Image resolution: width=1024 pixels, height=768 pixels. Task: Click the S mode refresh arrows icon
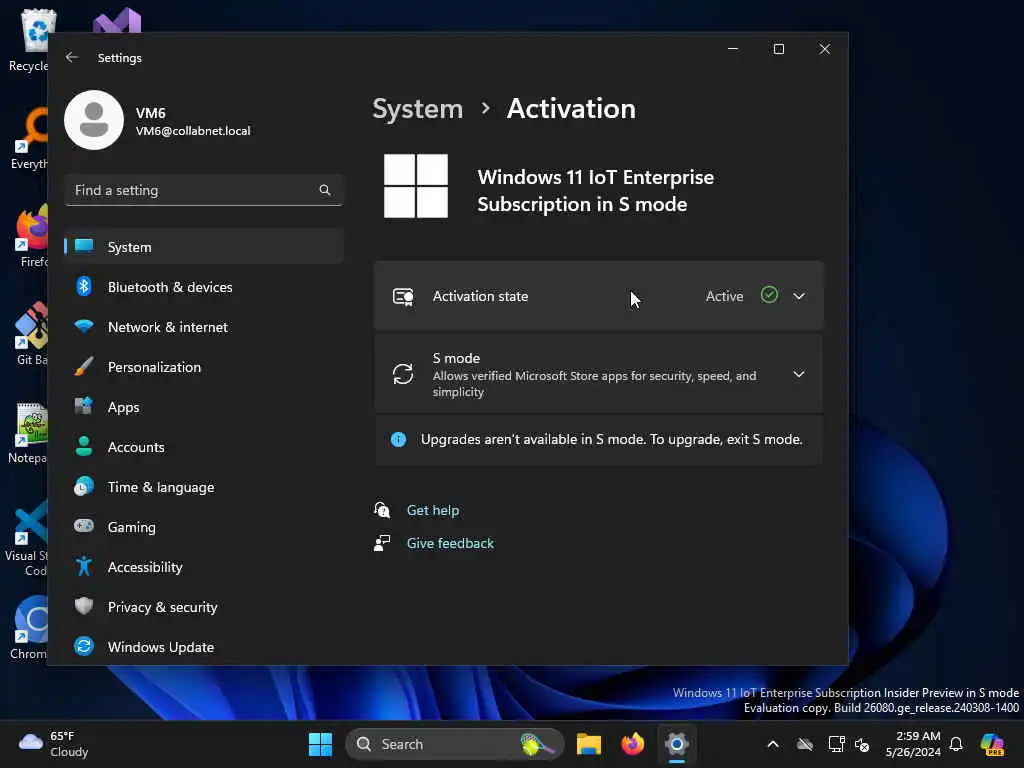pyautogui.click(x=403, y=374)
